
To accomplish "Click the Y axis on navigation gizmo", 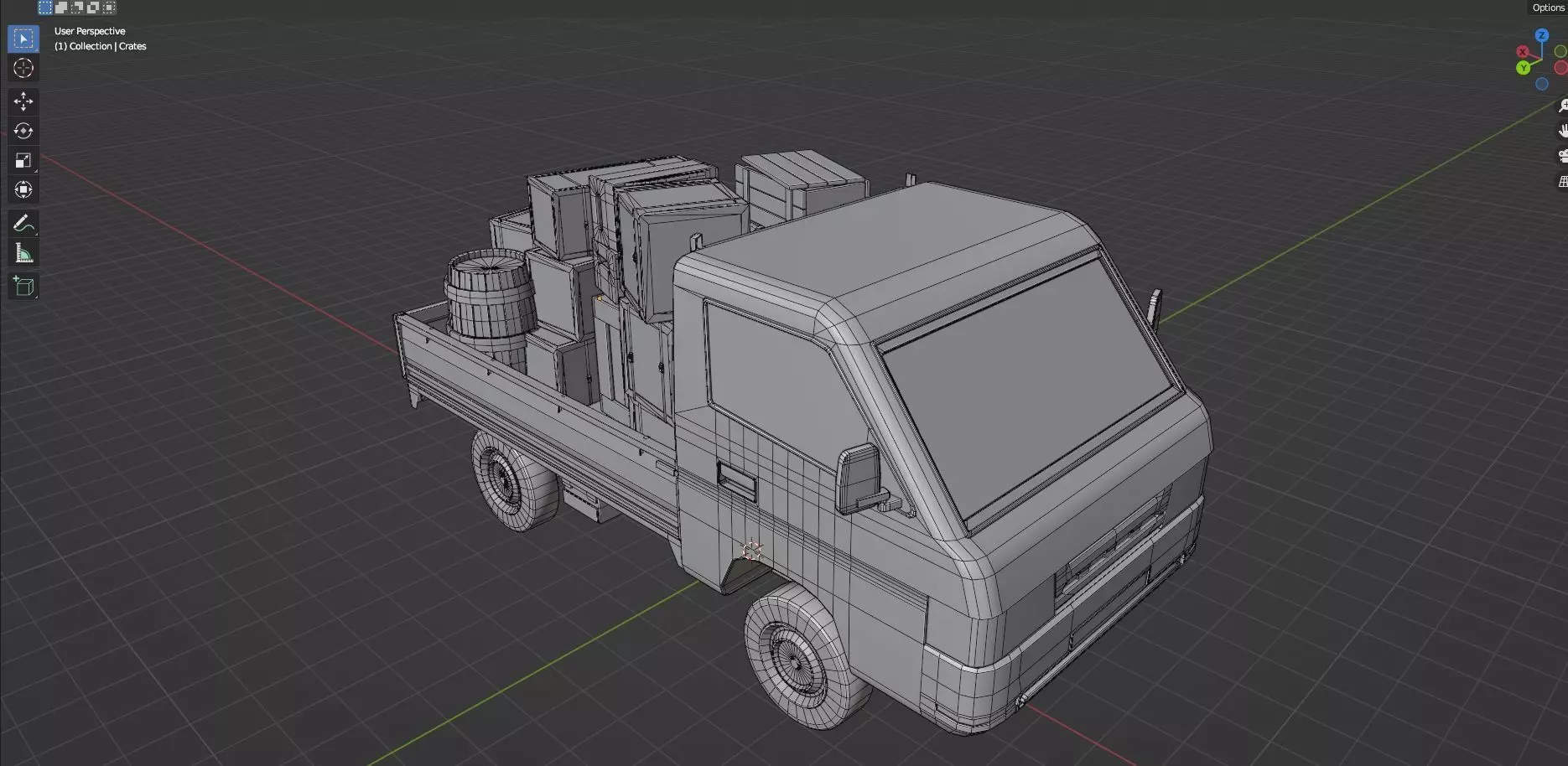I will pos(1524,68).
